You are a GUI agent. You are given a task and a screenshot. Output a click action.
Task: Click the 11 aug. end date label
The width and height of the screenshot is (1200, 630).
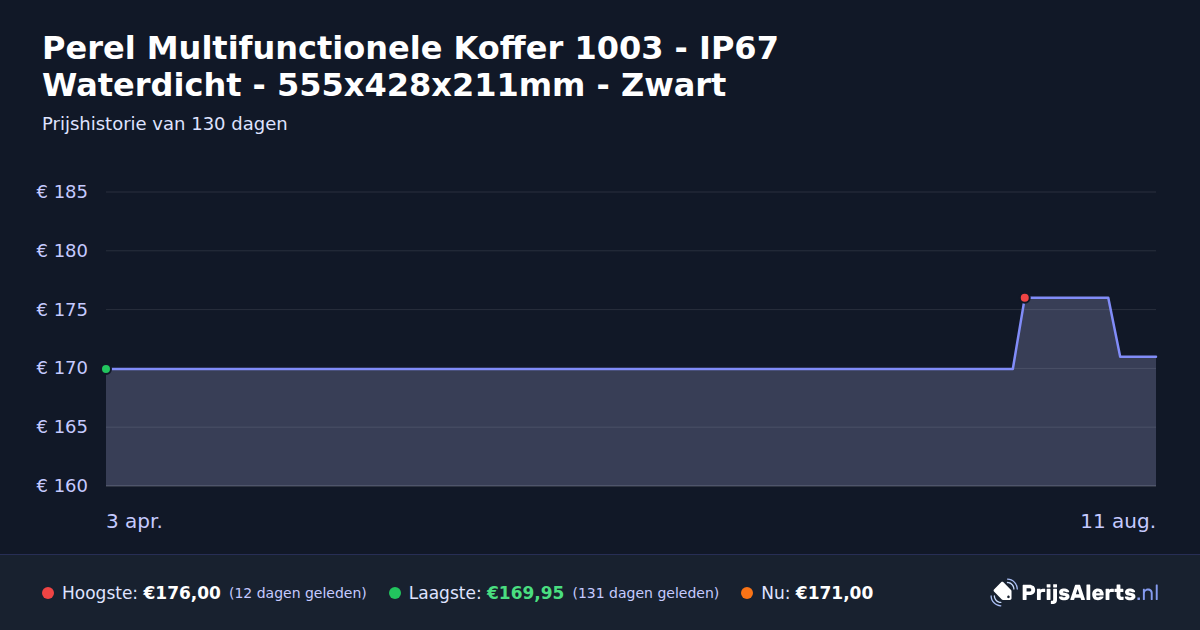(1118, 521)
